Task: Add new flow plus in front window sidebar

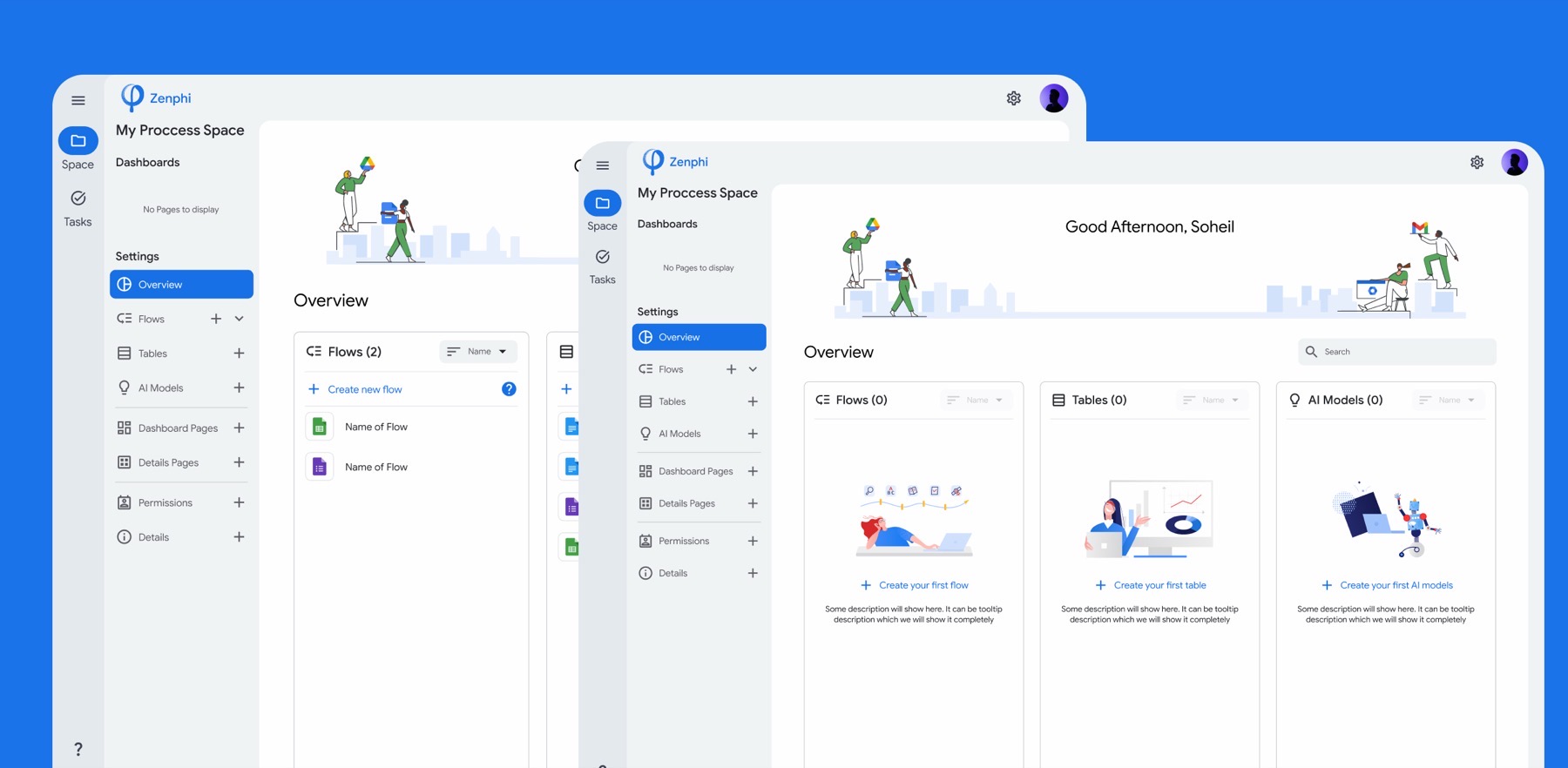Action: click(x=731, y=369)
